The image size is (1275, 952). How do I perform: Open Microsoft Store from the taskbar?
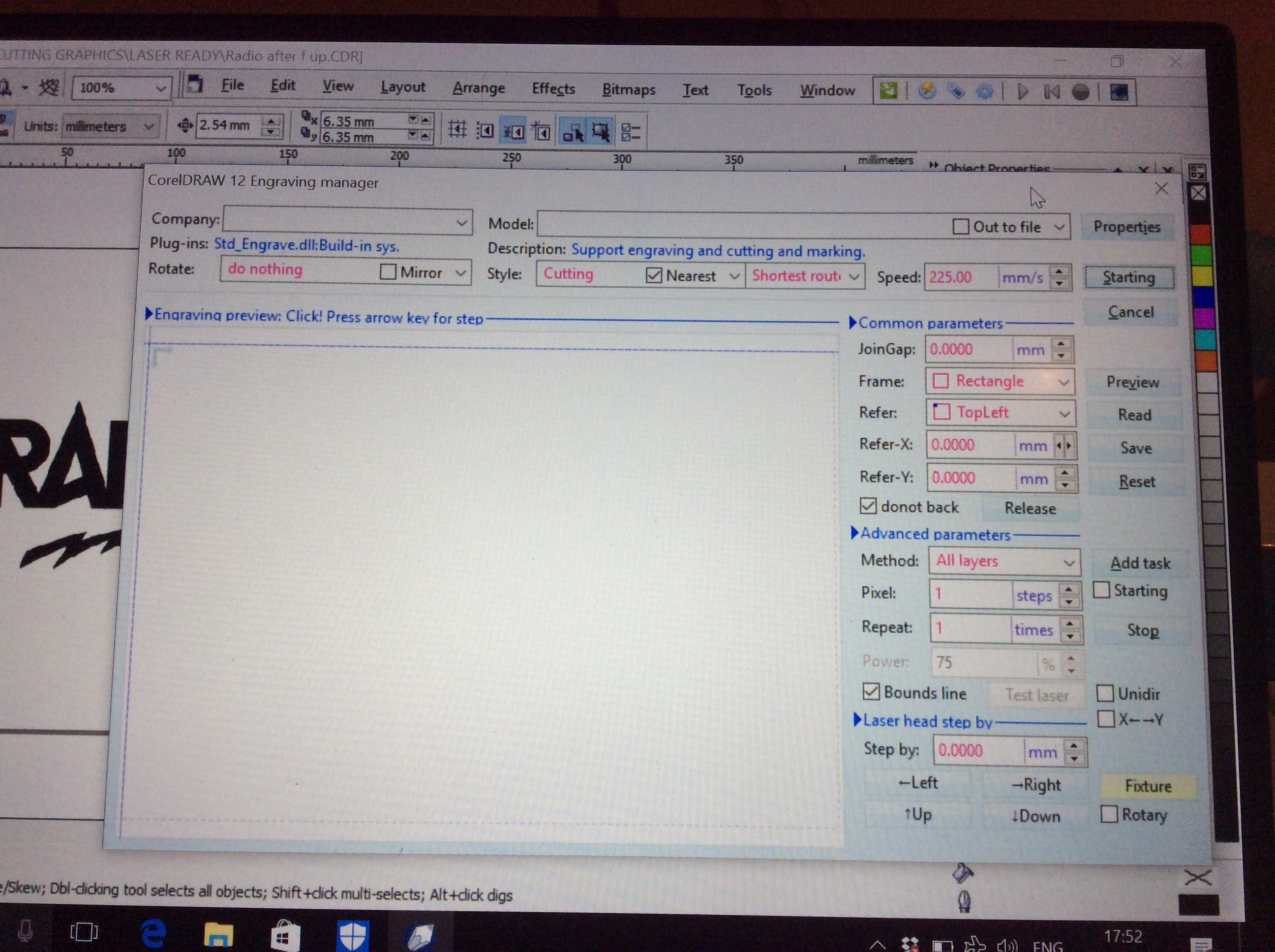pos(285,936)
